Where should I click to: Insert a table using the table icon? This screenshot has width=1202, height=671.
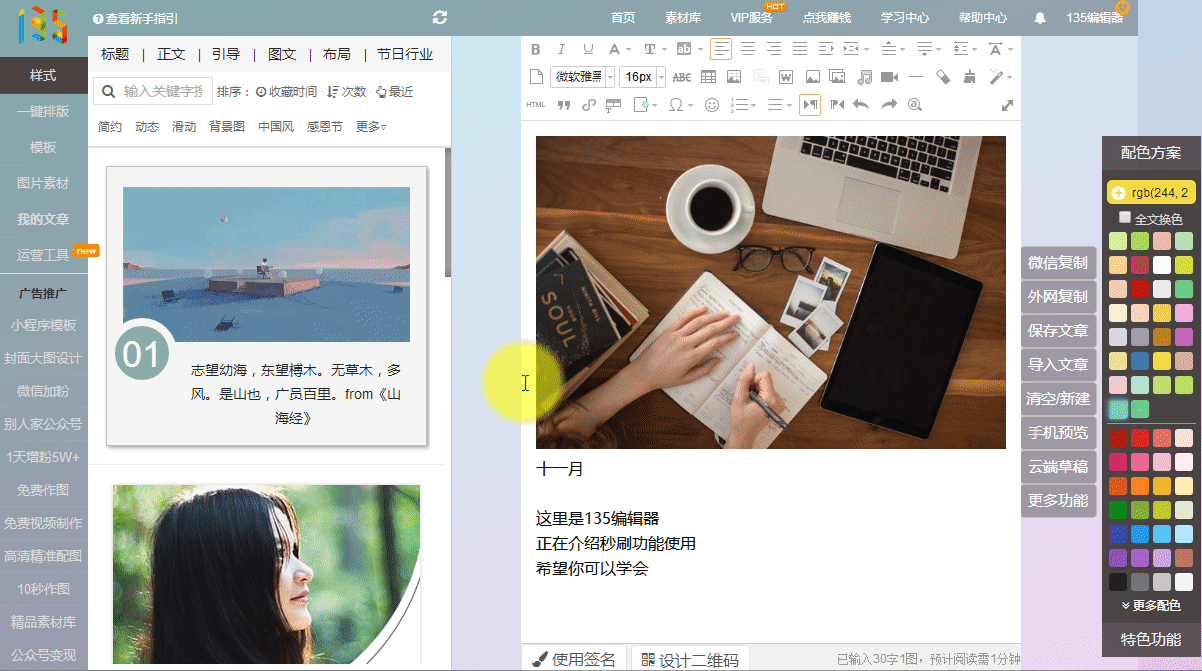coord(708,77)
